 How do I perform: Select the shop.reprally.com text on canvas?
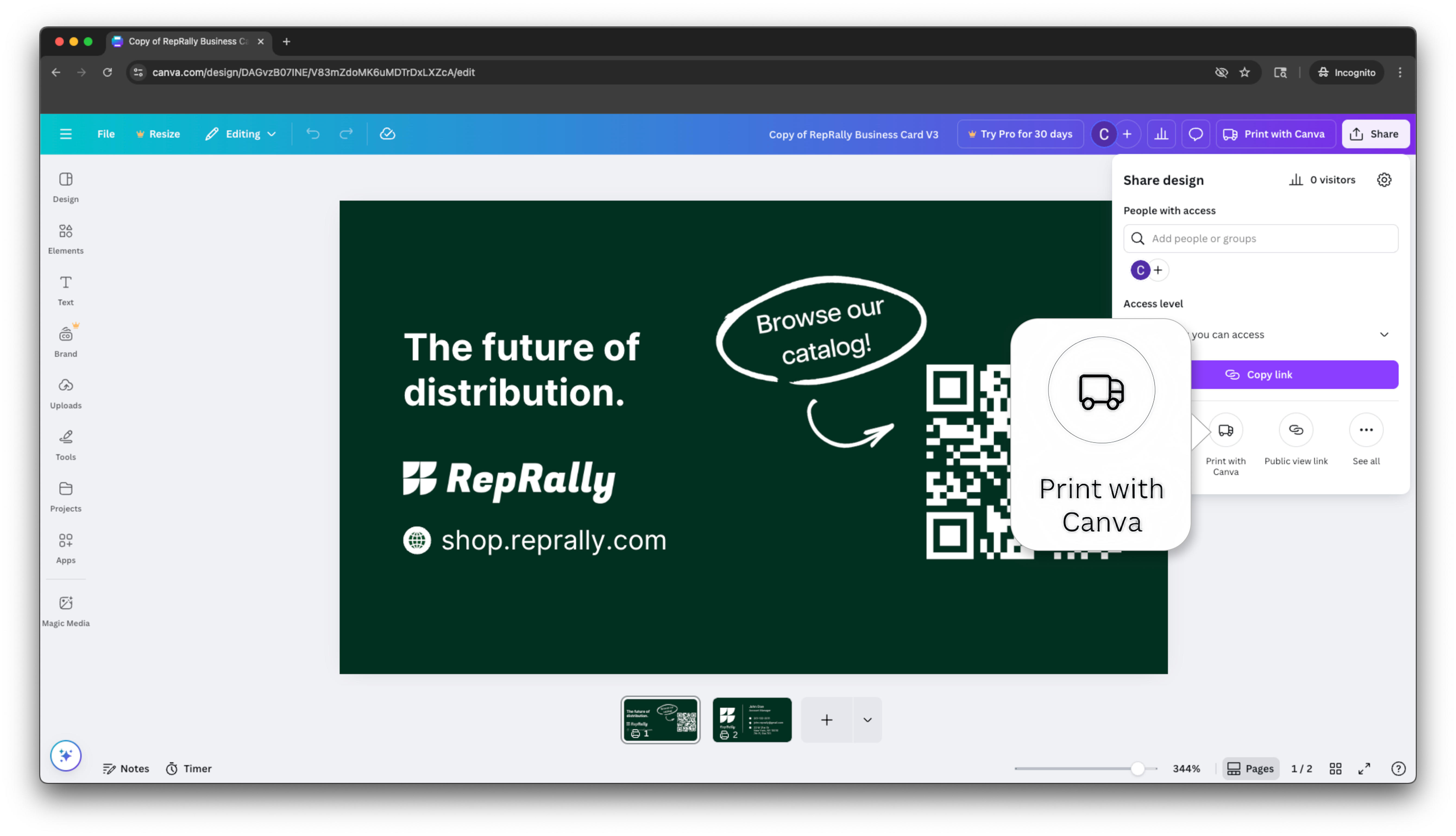click(x=554, y=540)
